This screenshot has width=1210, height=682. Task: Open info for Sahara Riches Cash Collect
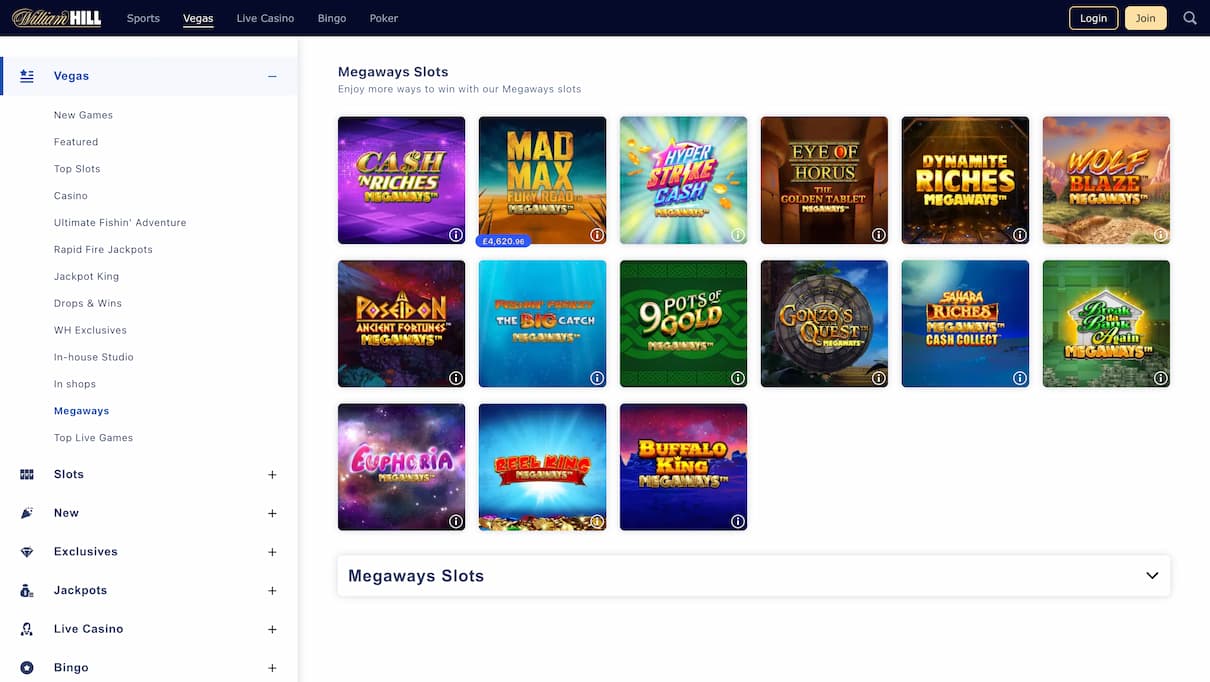pyautogui.click(x=1020, y=378)
